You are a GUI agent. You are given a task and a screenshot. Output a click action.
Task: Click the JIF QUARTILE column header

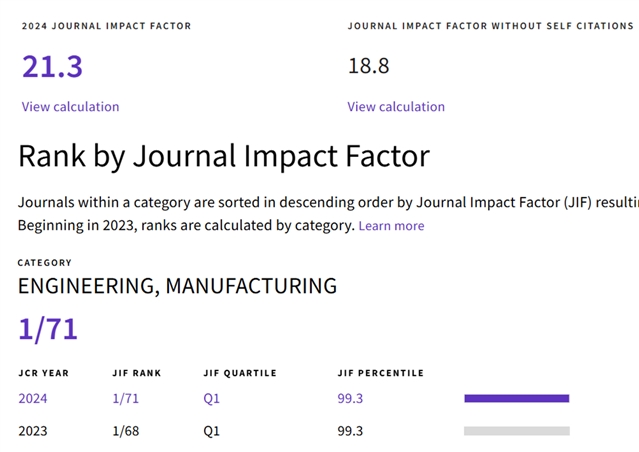(240, 373)
